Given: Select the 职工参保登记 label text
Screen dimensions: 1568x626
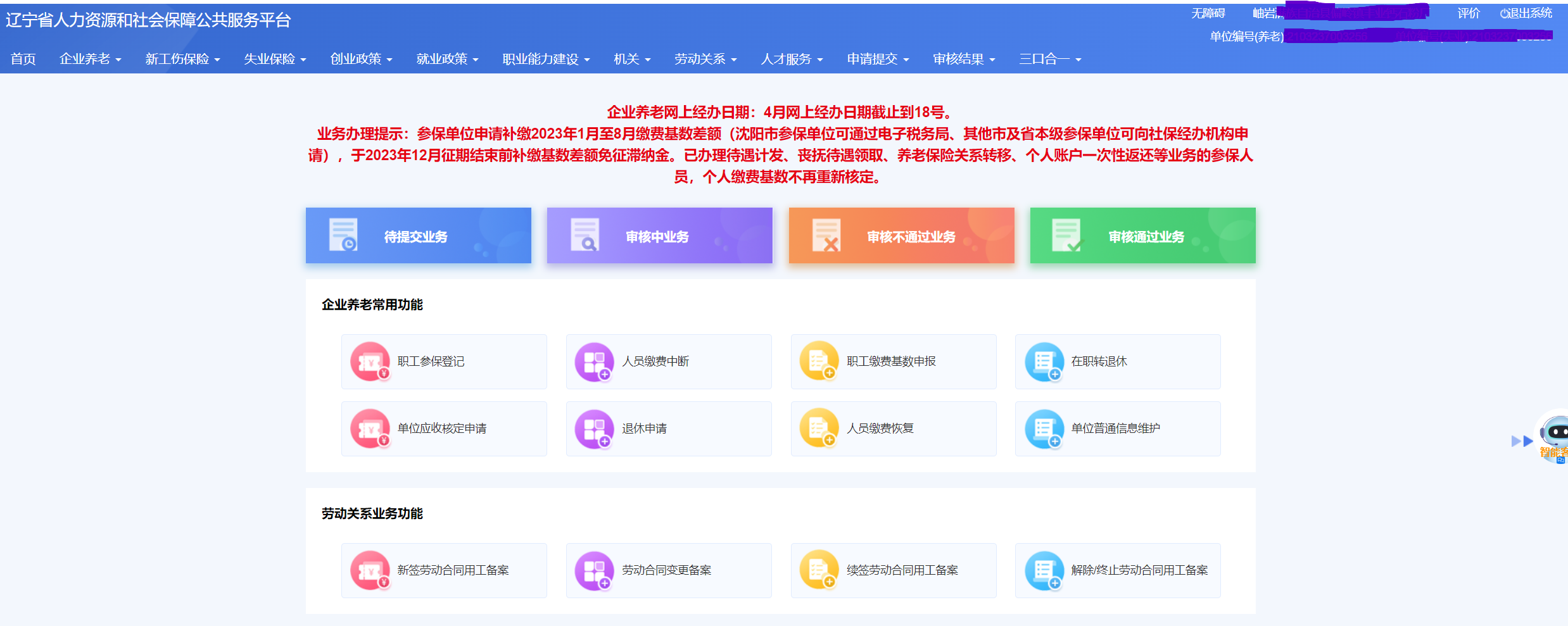Looking at the screenshot, I should (431, 361).
